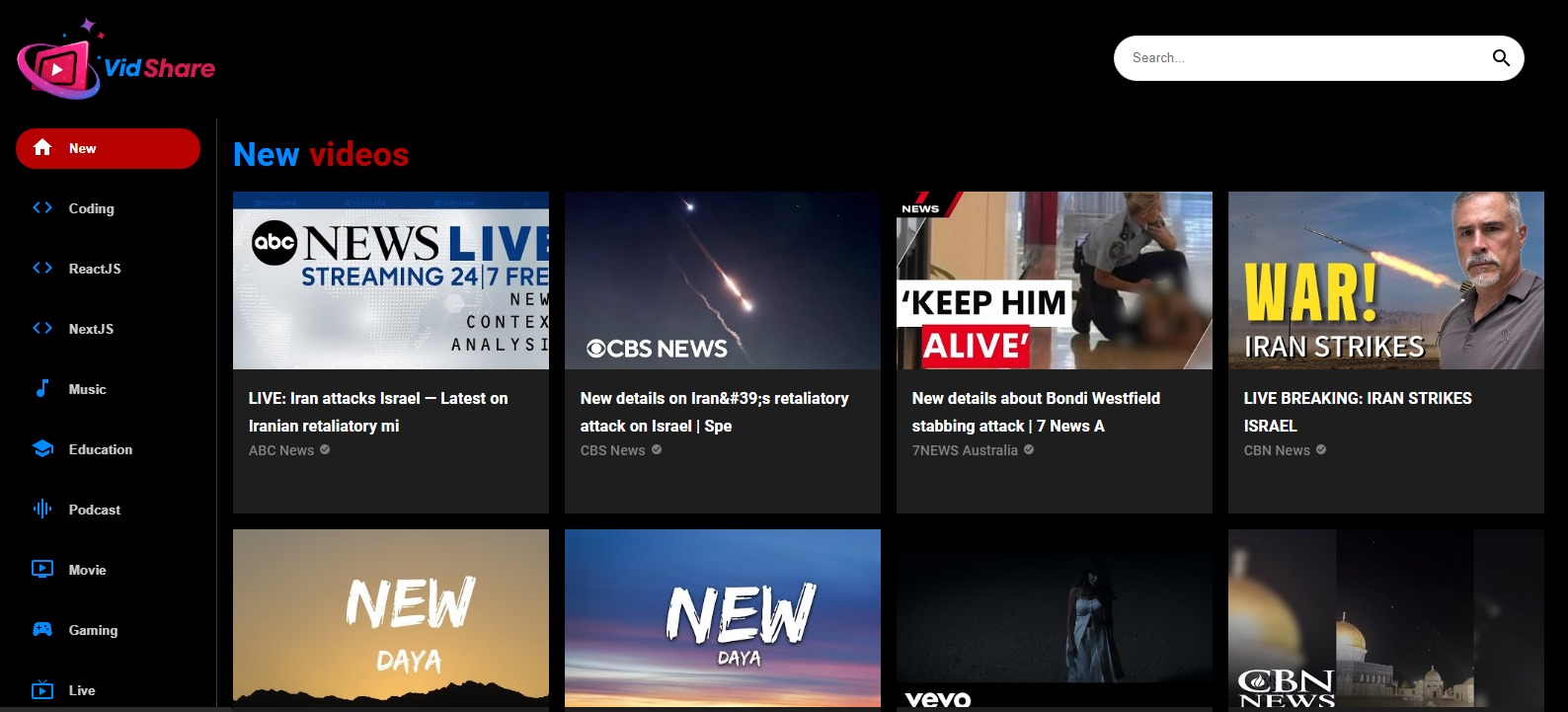Click the search magnifier icon

pos(1501,58)
